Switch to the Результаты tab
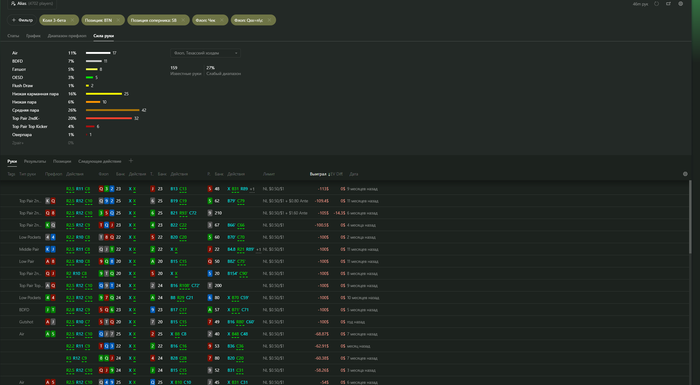The width and height of the screenshot is (700, 385). (35, 161)
